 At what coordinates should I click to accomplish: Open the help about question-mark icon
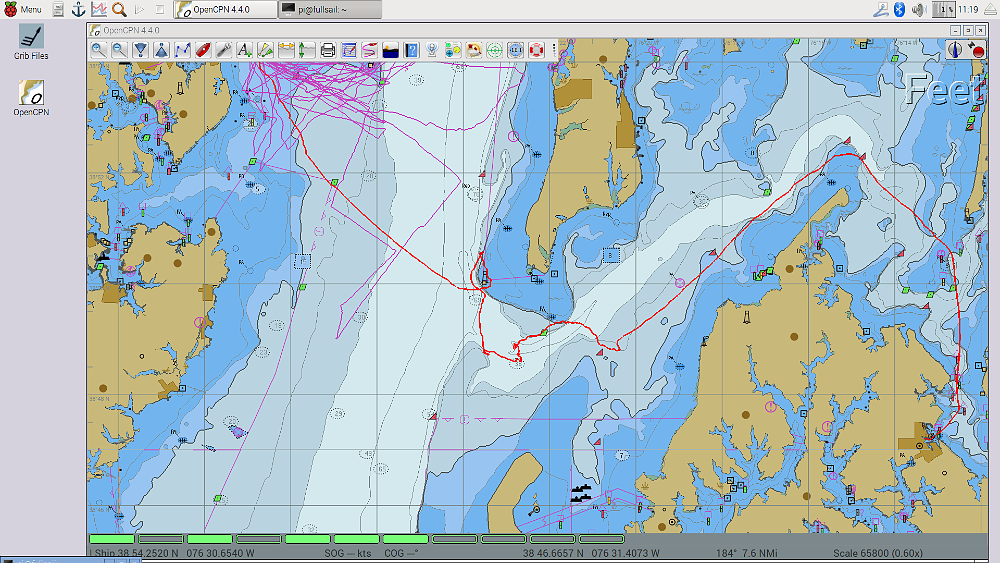point(411,50)
